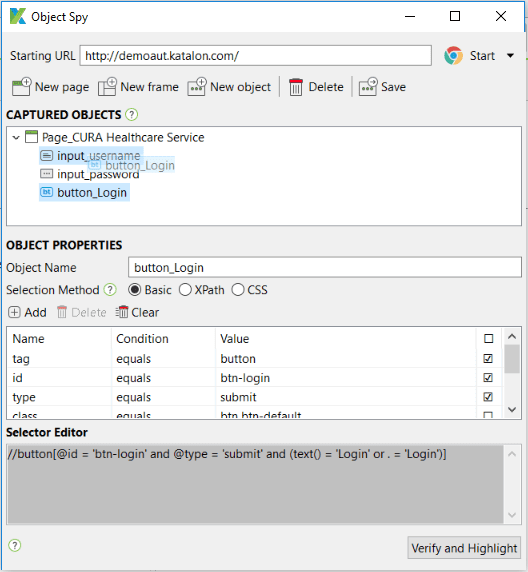
Task: Click the Clear properties icon
Action: 122,312
